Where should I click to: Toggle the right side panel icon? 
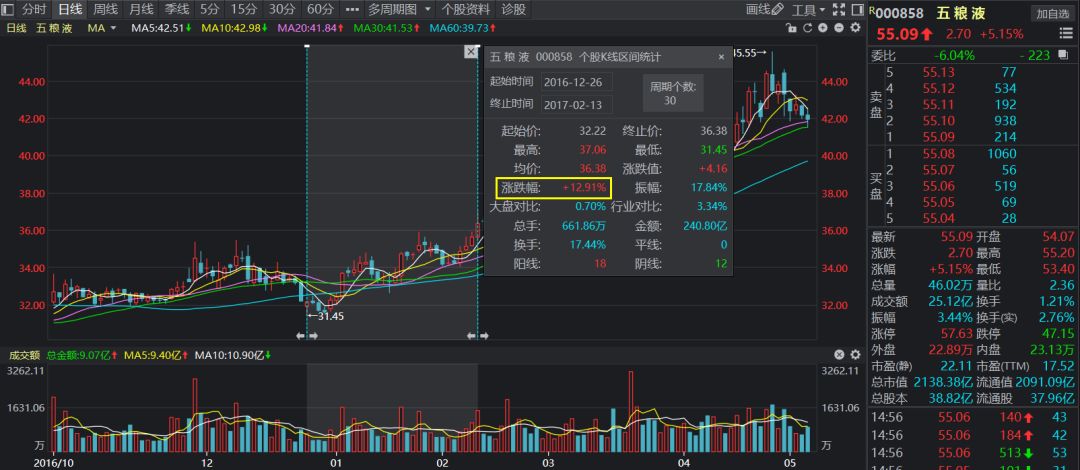click(x=856, y=10)
